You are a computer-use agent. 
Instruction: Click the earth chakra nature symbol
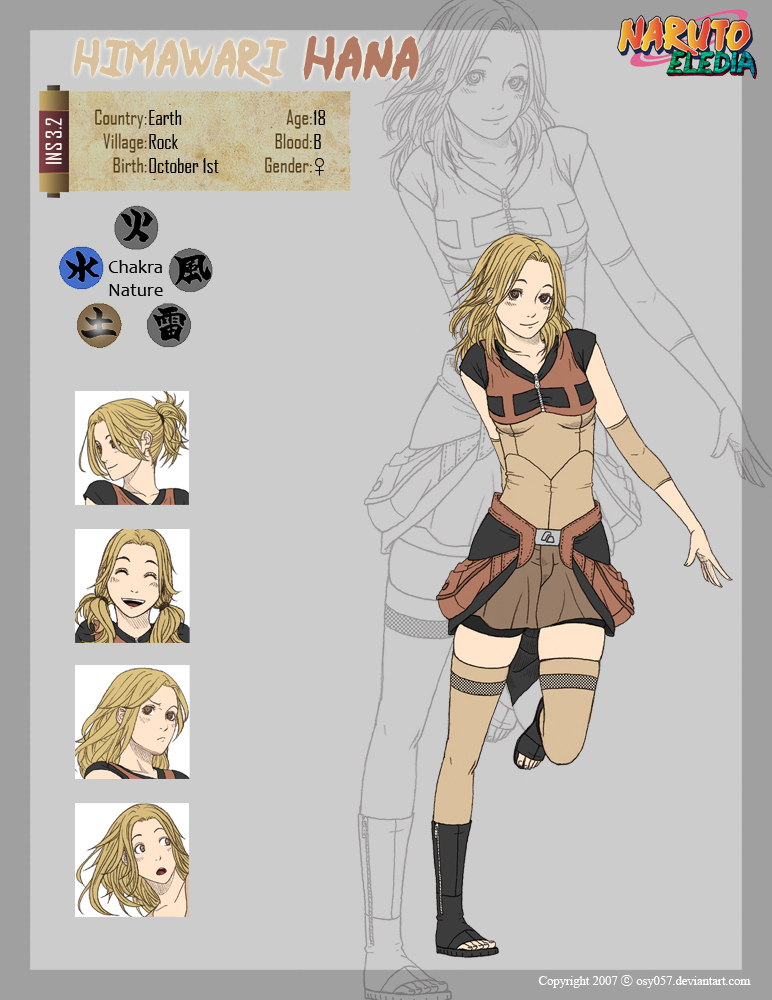[x=99, y=325]
